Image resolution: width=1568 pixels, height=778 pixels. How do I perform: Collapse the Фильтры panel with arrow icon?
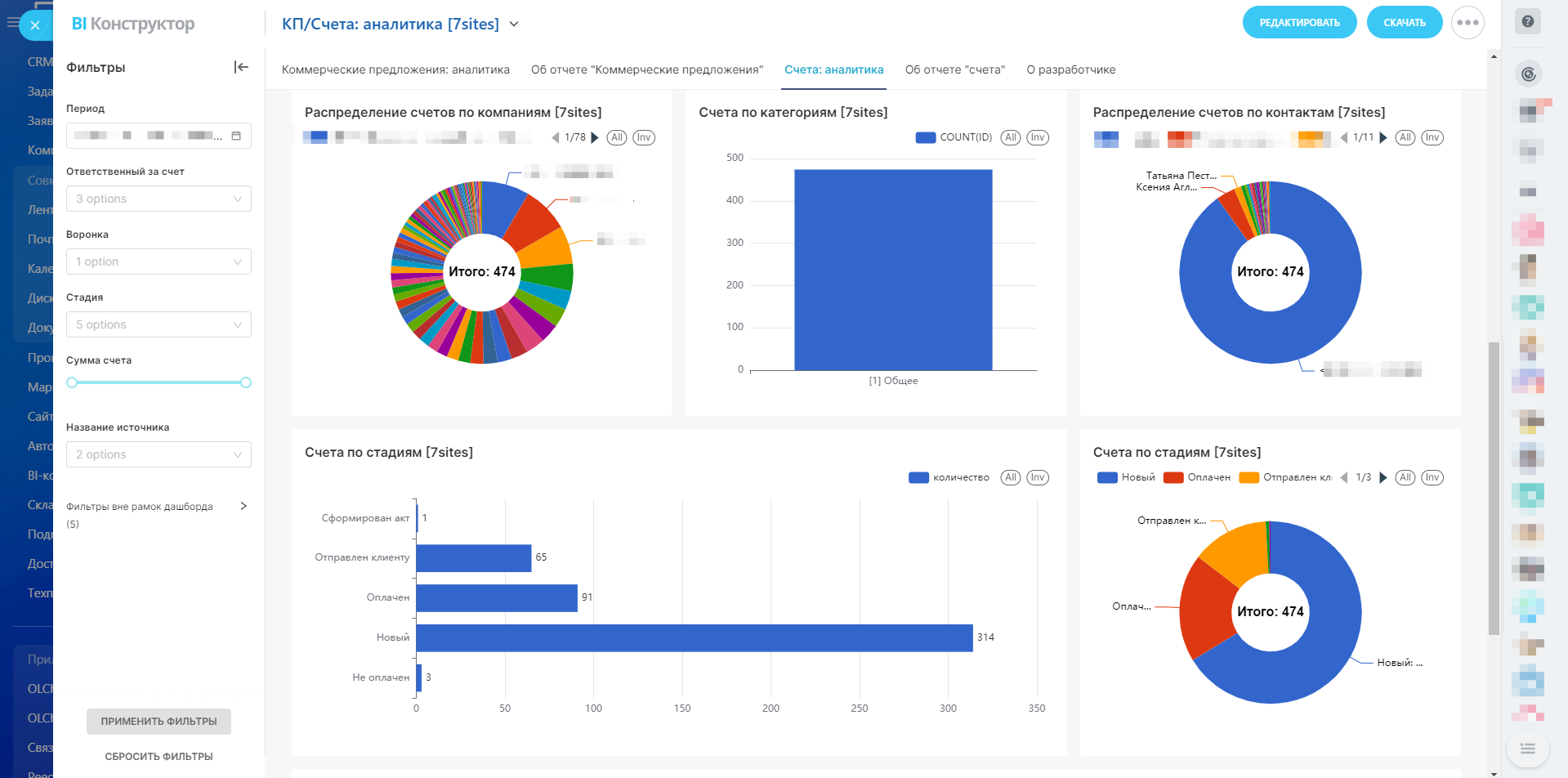tap(241, 67)
